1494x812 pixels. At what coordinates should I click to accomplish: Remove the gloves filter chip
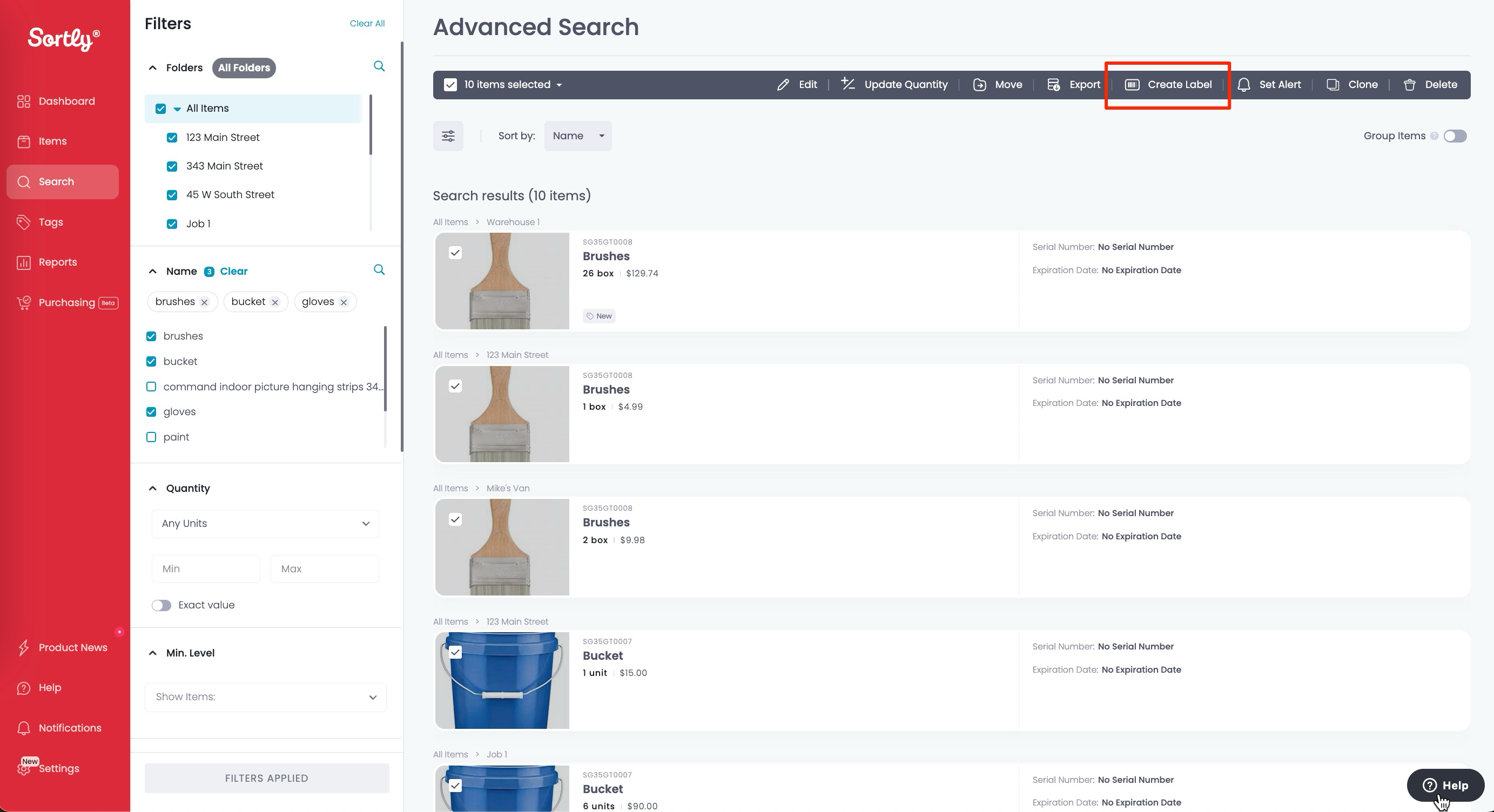click(x=344, y=301)
